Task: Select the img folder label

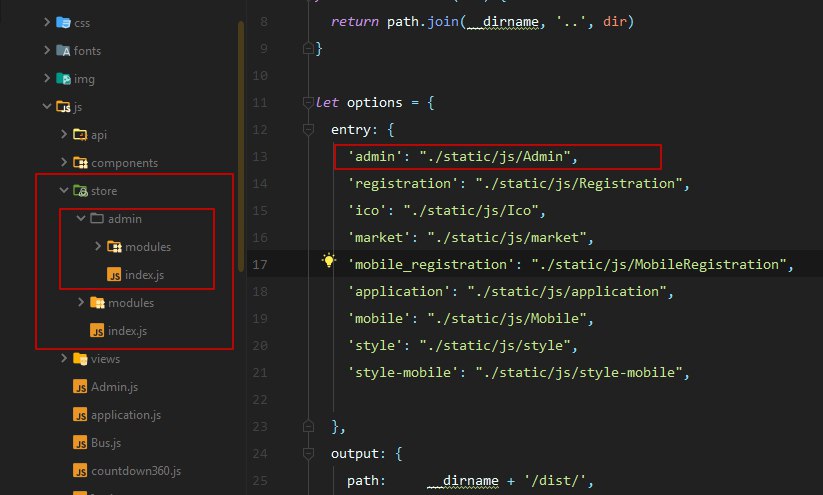Action: [x=84, y=79]
